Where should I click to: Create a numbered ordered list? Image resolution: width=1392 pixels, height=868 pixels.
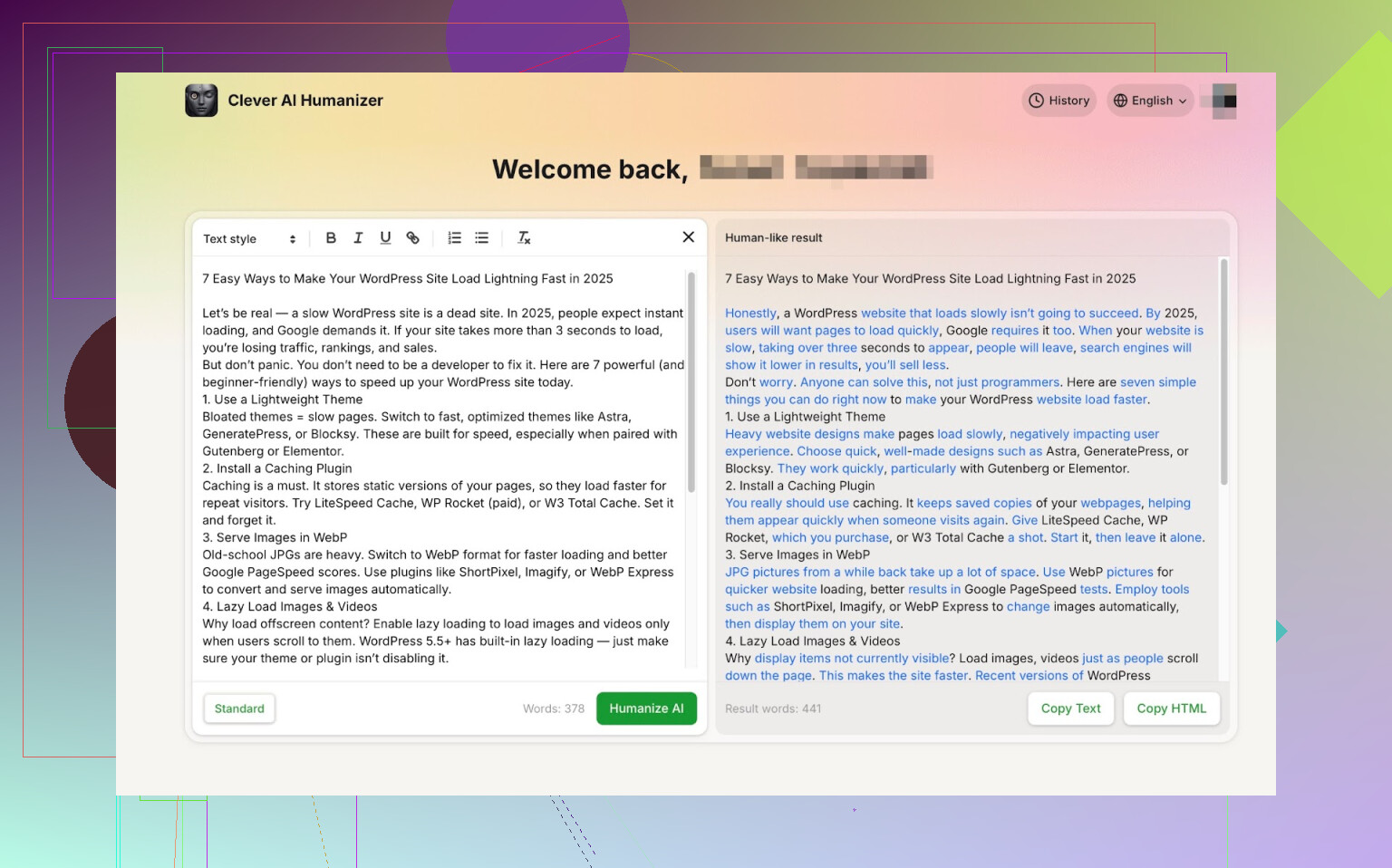[455, 237]
